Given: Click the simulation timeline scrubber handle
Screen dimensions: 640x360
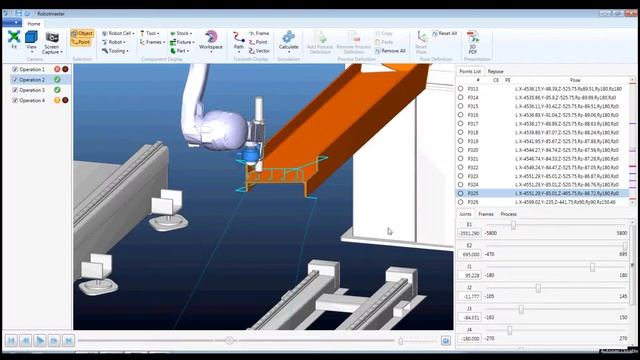Looking at the screenshot, I should [230, 340].
